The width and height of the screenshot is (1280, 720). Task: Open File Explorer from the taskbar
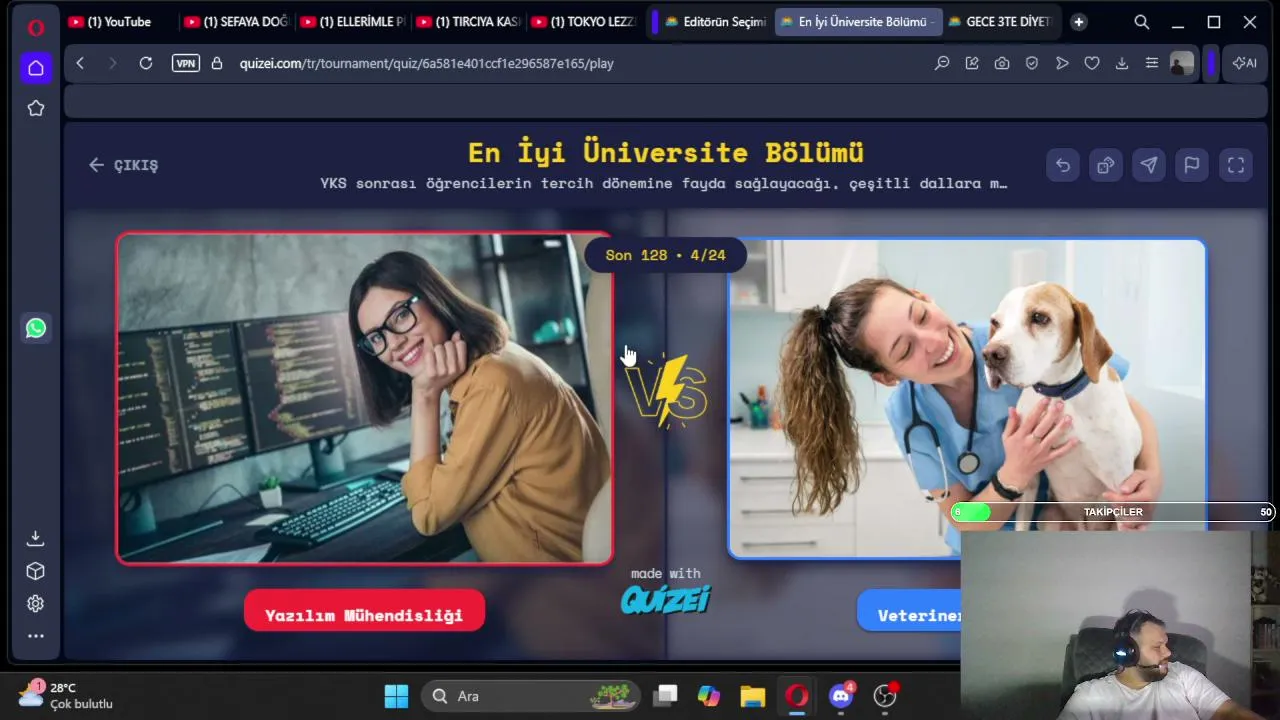pyautogui.click(x=753, y=696)
